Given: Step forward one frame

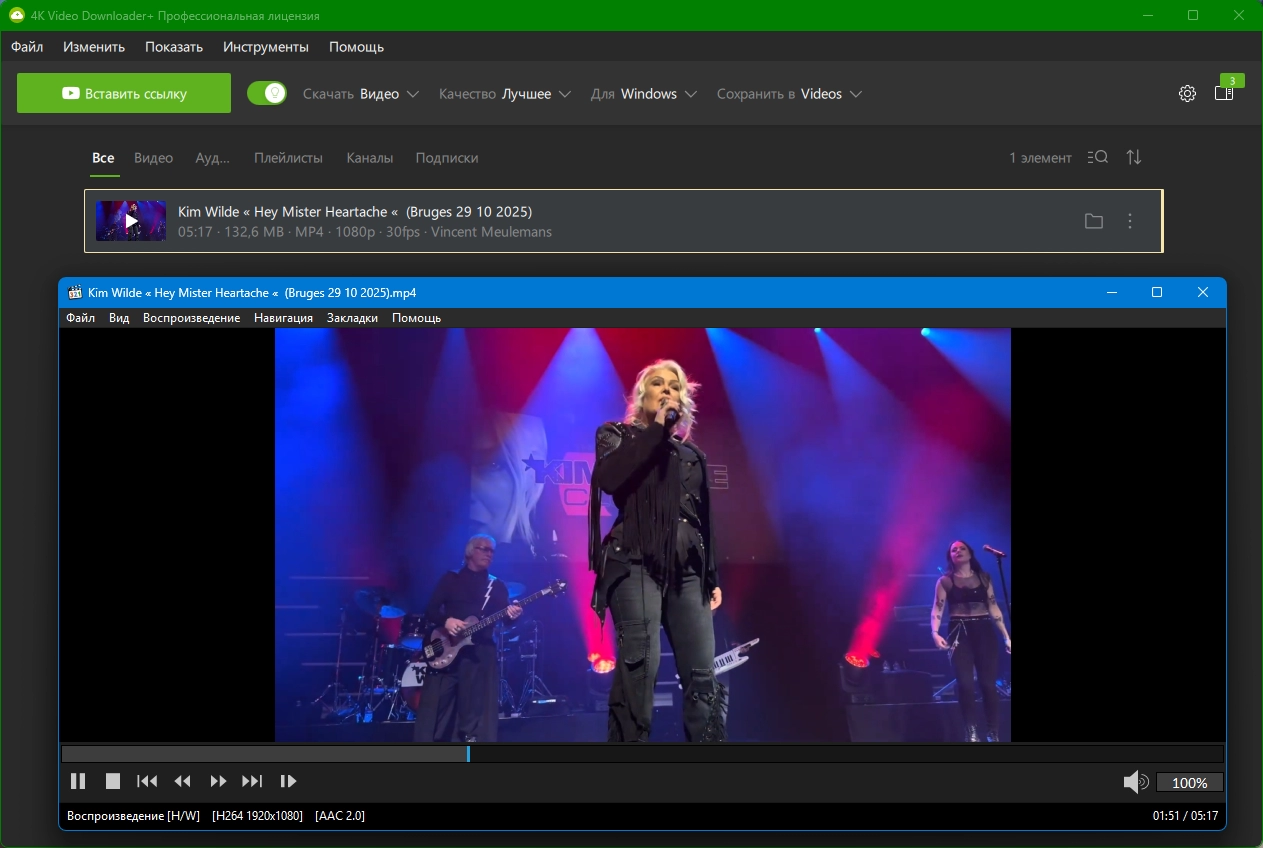Looking at the screenshot, I should point(288,781).
